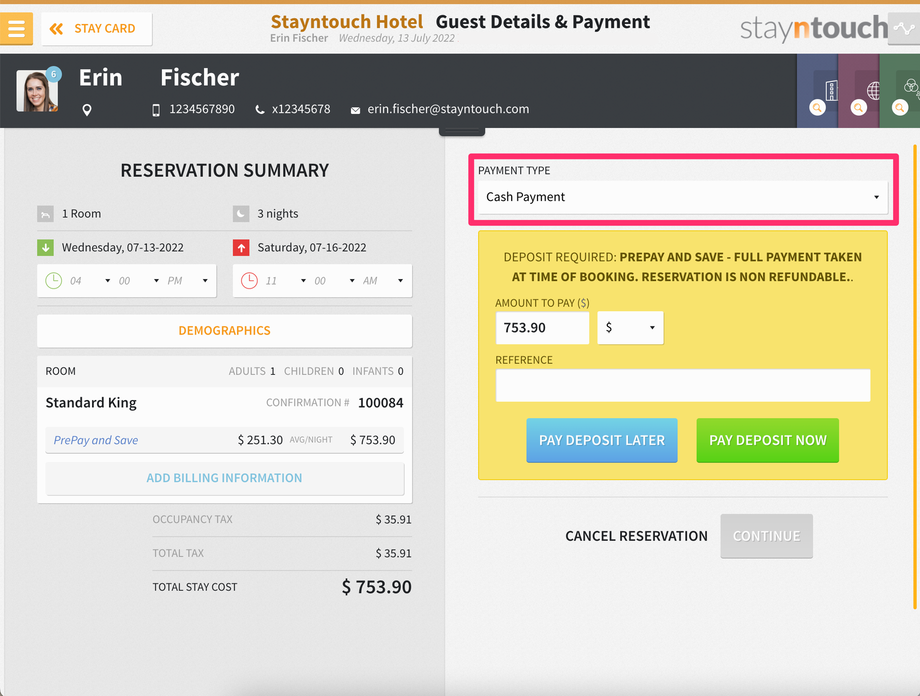Click the group circles icon
Viewport: 920px width, 696px height.
click(x=911, y=87)
